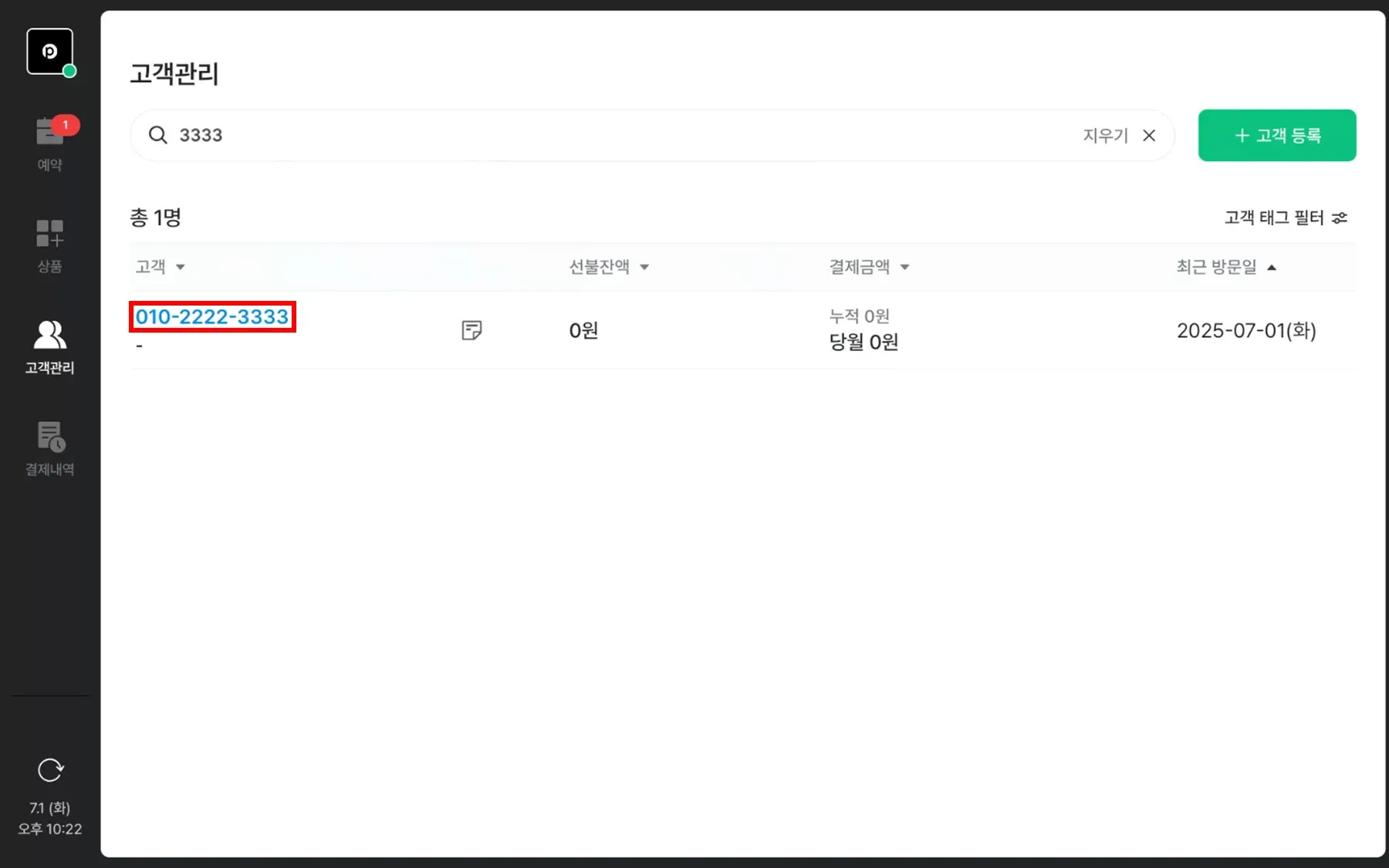The height and width of the screenshot is (868, 1389).
Task: Sort by the 결제금액 column
Action: (870, 267)
